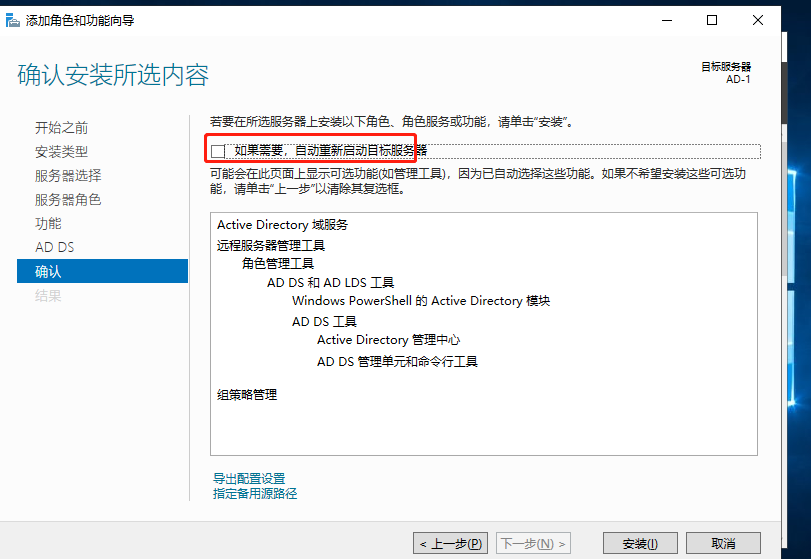Screen dimensions: 811x559
Task: Select the AD DS step in sidebar
Action: pos(54,247)
